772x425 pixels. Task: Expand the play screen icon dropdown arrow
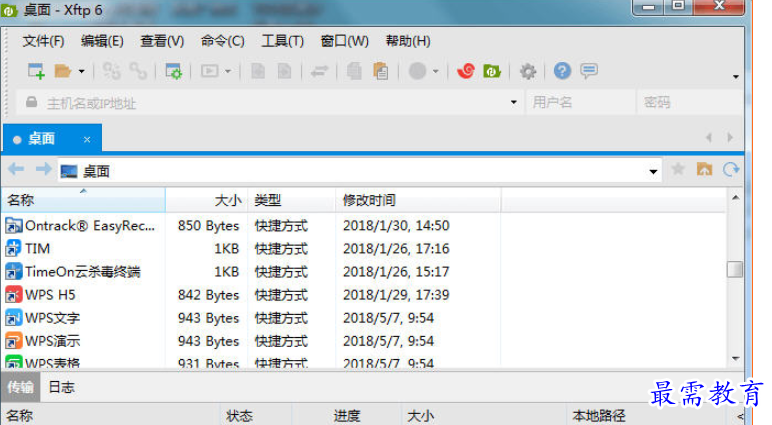(x=227, y=72)
